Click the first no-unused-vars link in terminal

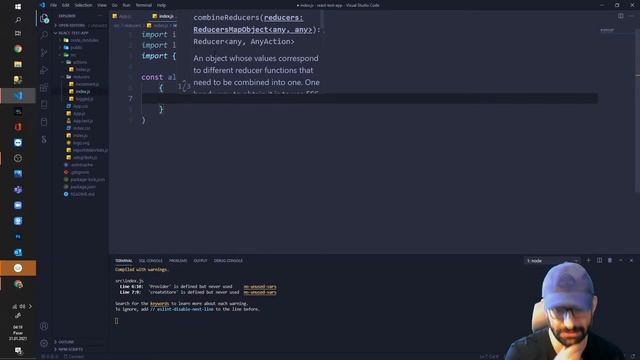(x=260, y=287)
